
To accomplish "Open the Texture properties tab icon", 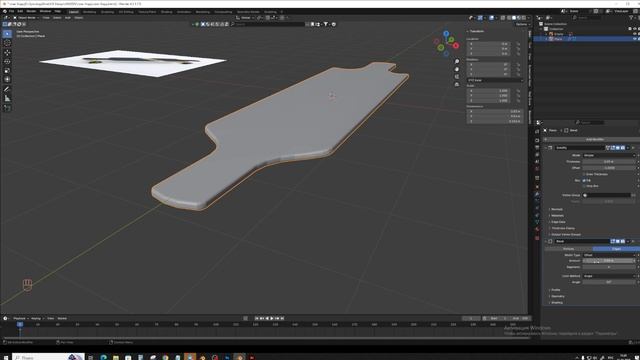I will coord(537,238).
